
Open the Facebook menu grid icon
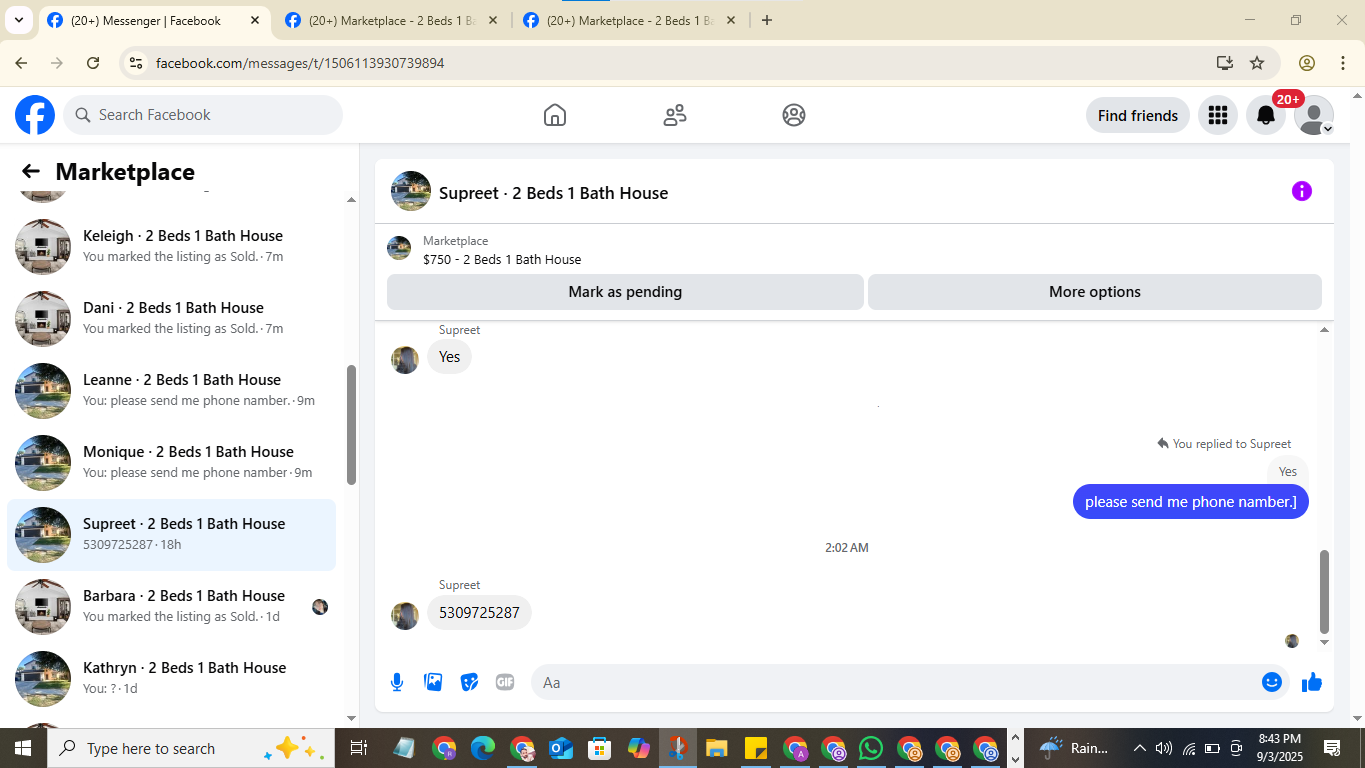pyautogui.click(x=1217, y=115)
